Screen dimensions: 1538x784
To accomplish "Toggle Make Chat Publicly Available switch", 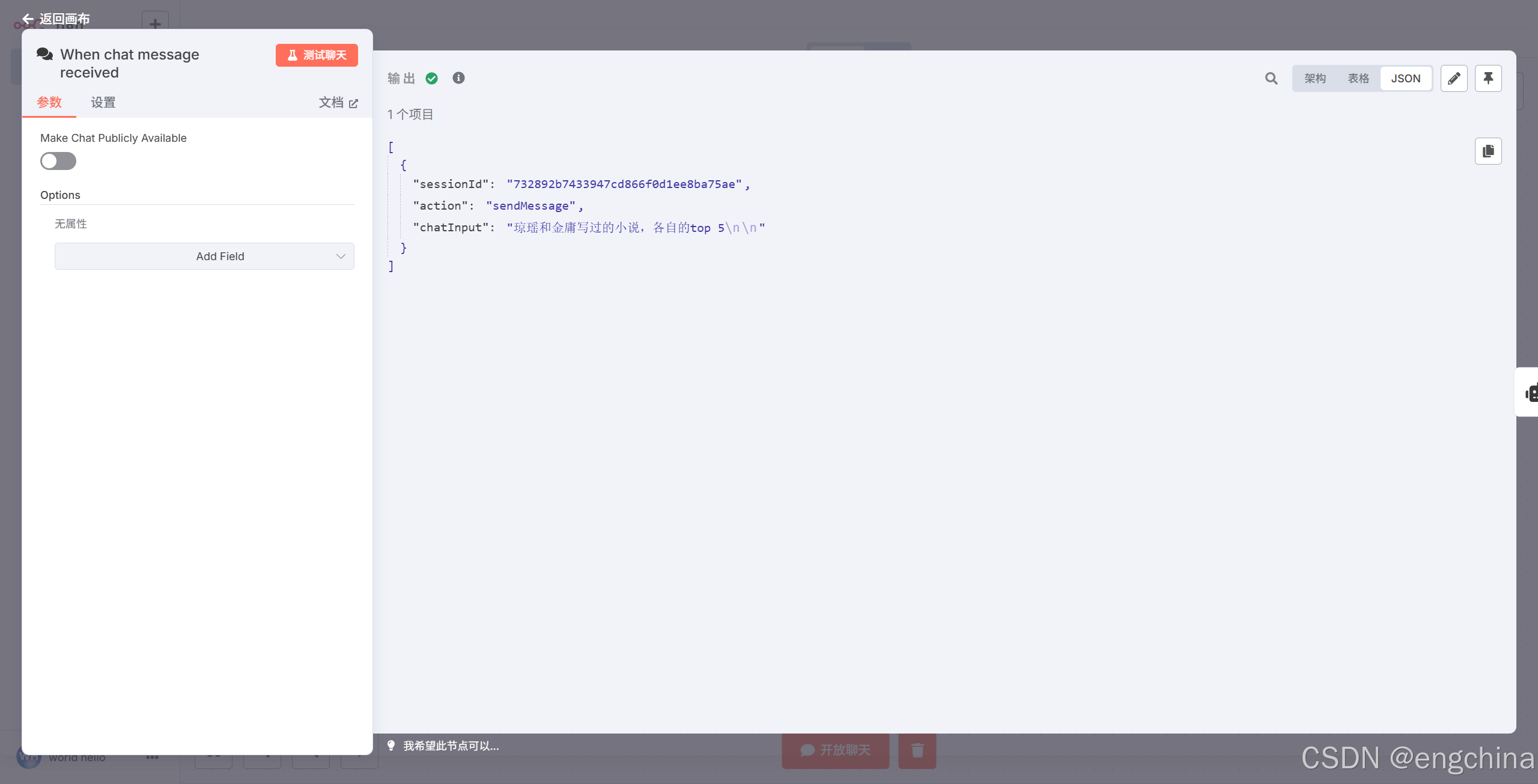I will pos(58,161).
